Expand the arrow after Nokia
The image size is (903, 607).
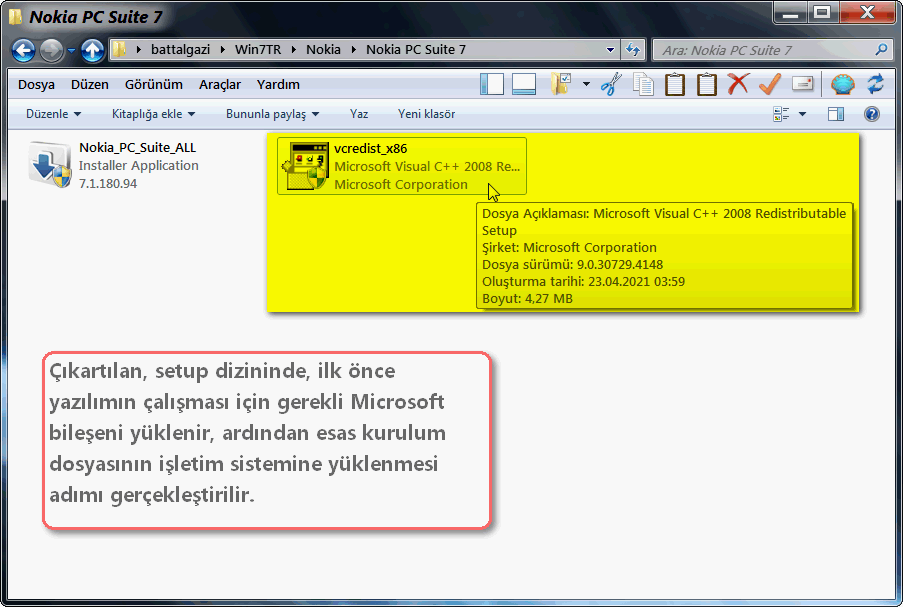(x=354, y=50)
